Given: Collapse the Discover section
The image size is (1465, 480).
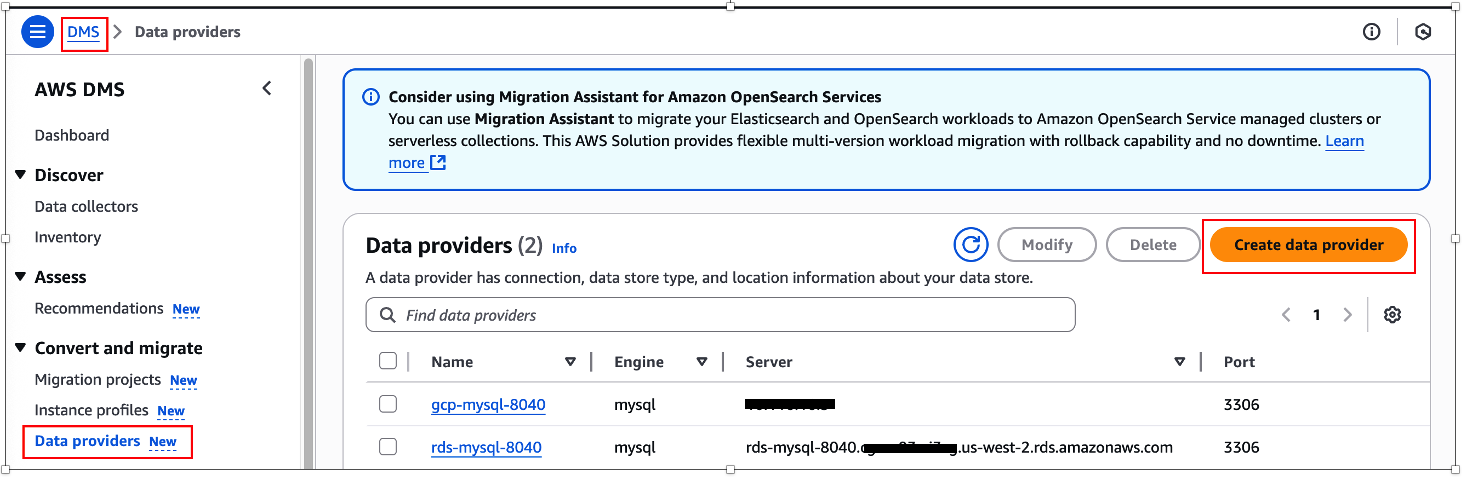Looking at the screenshot, I should click(20, 175).
